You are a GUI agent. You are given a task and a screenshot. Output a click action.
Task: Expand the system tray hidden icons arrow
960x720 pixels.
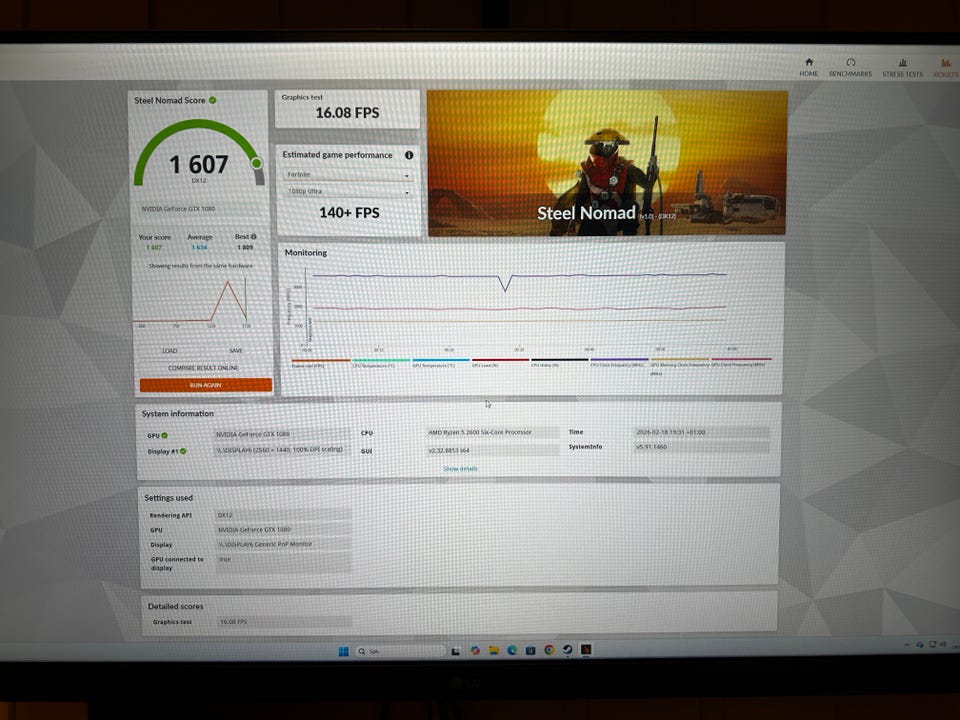pyautogui.click(x=907, y=645)
